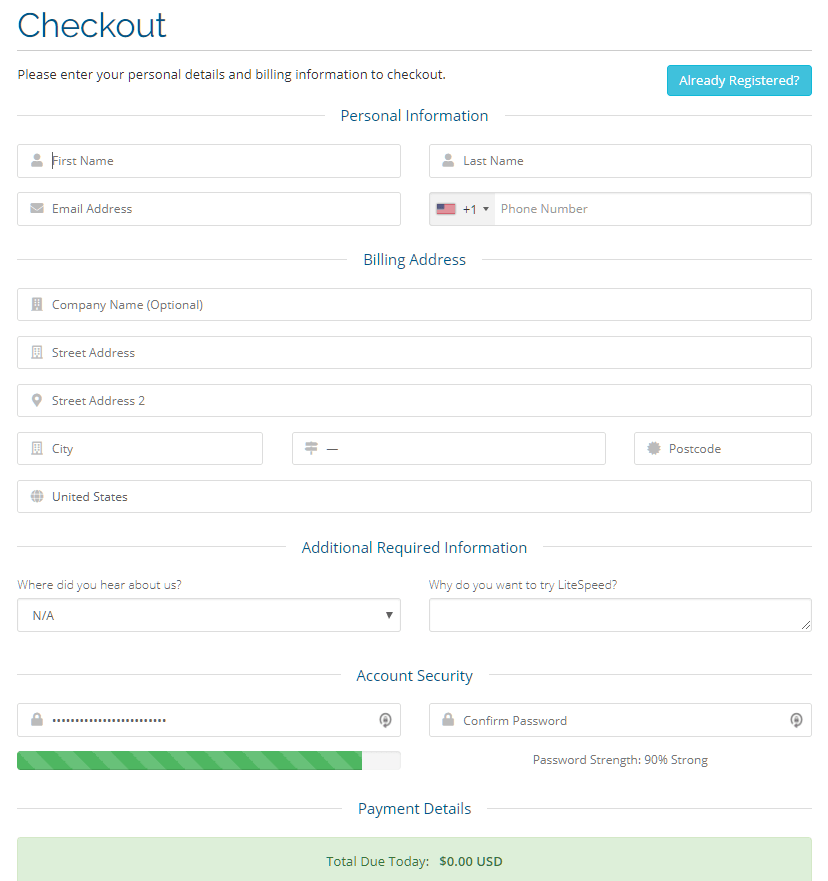Focus the Last Name input field

[620, 161]
